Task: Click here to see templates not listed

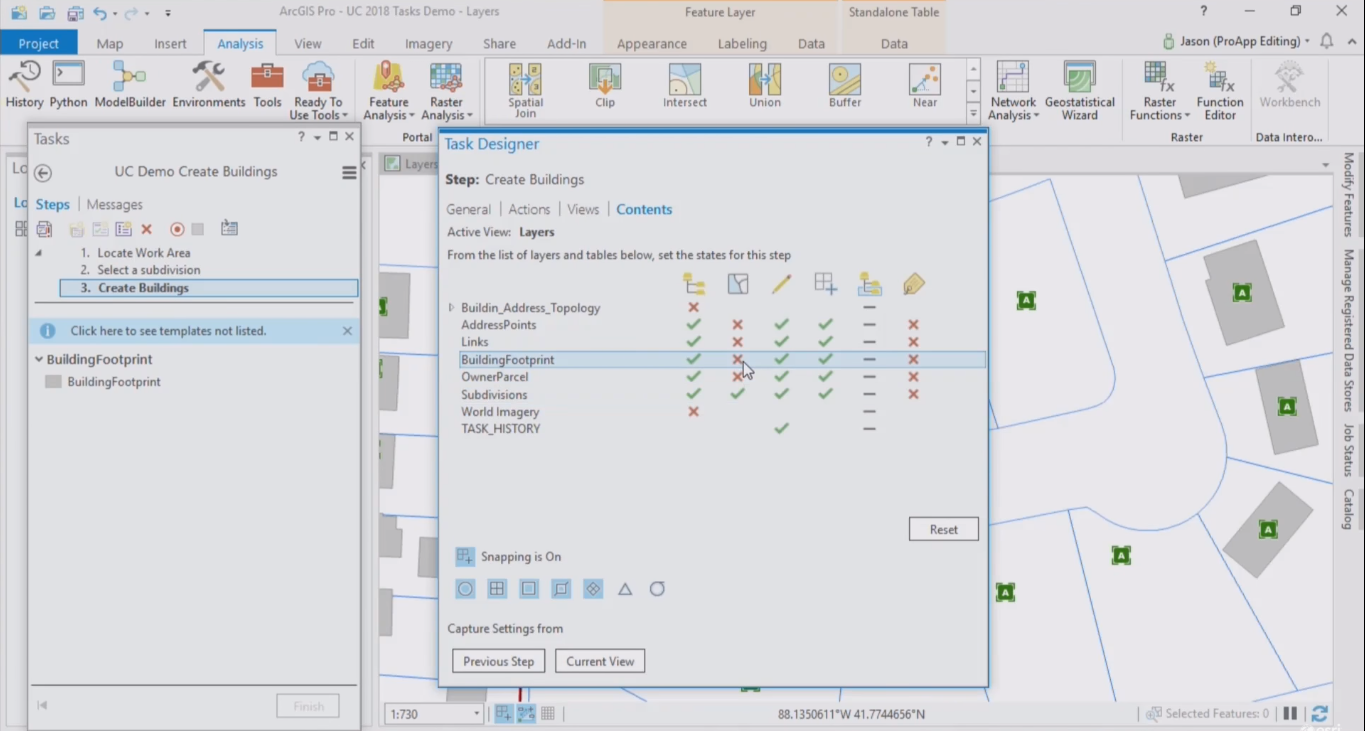Action: click(x=168, y=331)
